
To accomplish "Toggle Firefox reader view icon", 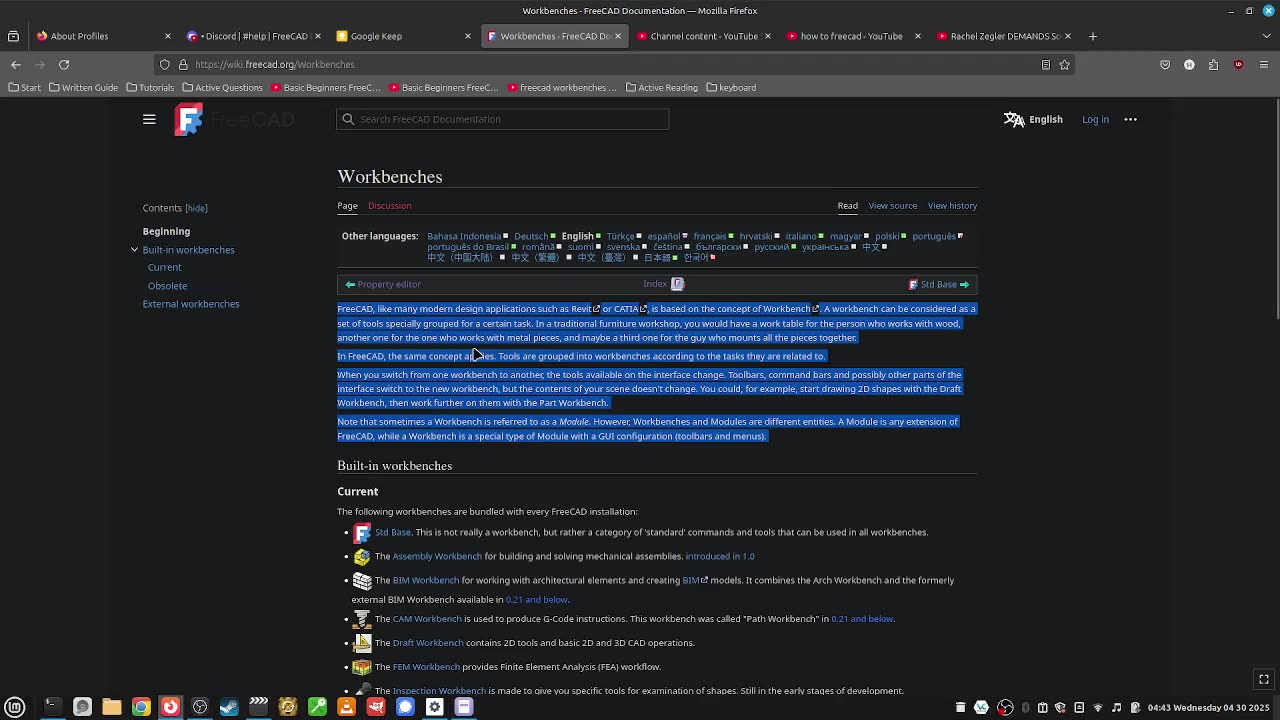I will click(x=1046, y=64).
